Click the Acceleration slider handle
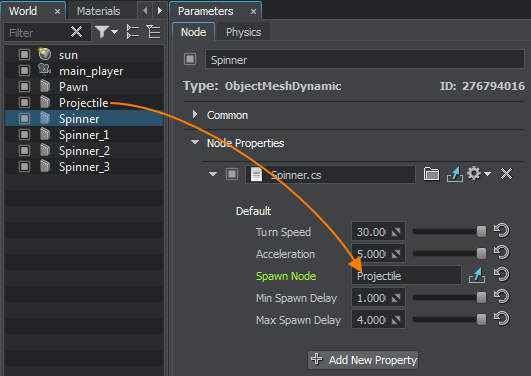531x376 pixels. [481, 253]
